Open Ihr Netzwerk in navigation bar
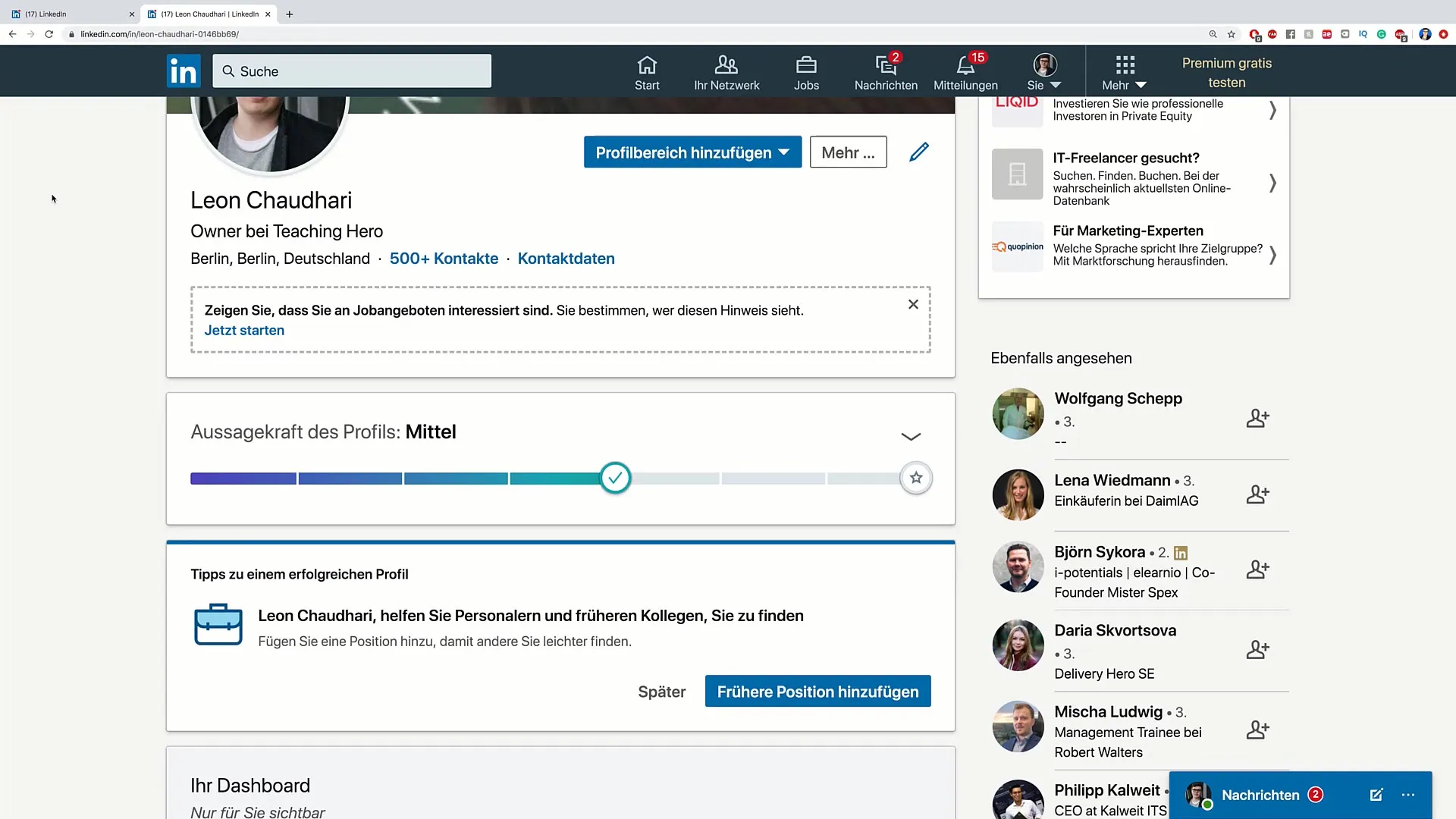 (x=726, y=72)
